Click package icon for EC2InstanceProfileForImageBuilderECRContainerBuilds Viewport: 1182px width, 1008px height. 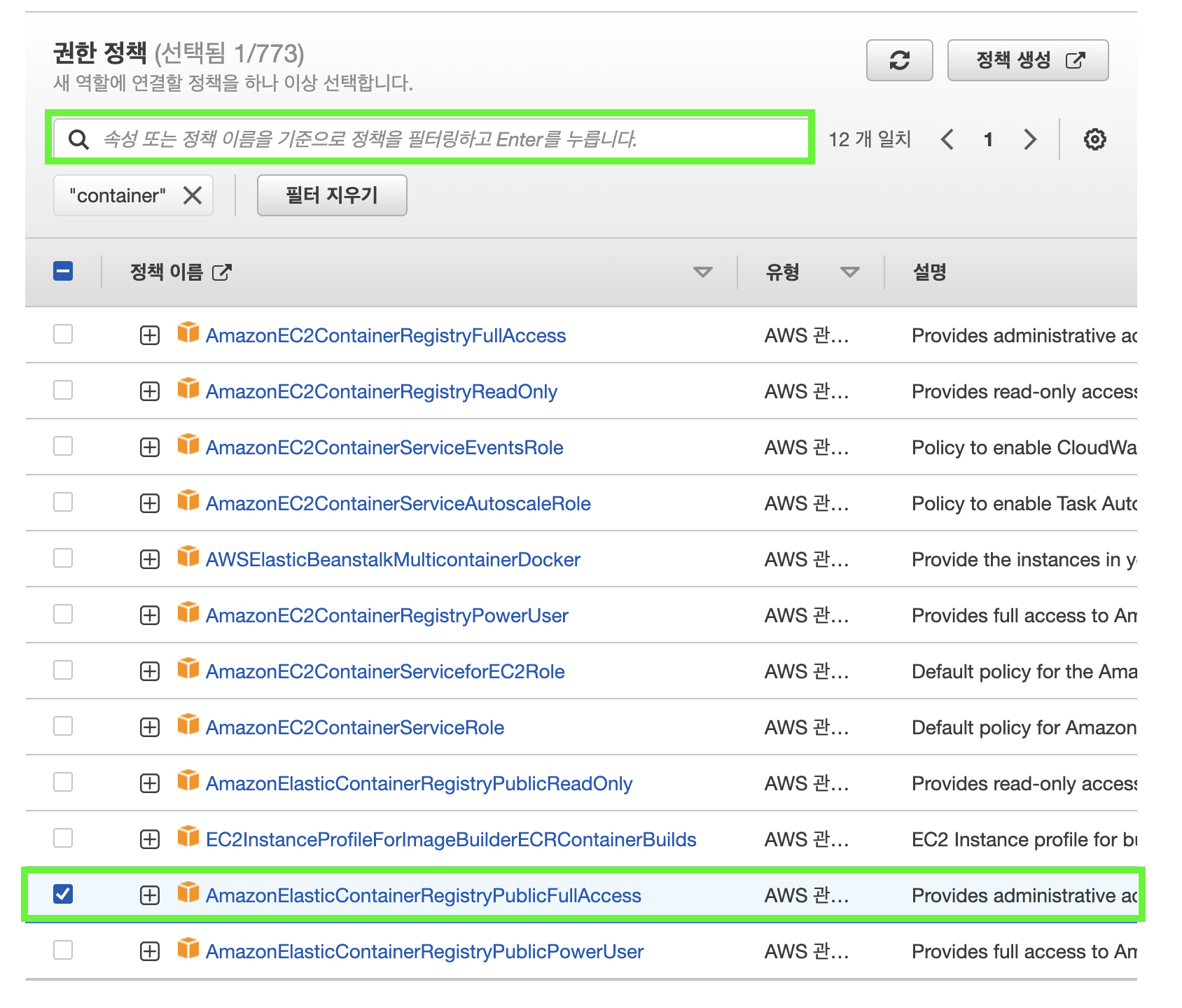[x=188, y=836]
